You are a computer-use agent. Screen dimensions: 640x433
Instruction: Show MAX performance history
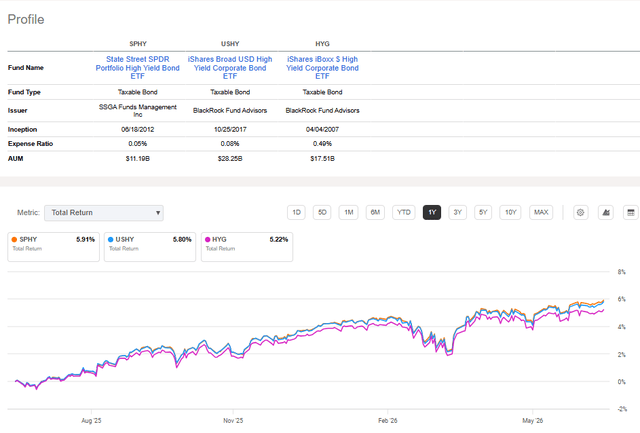541,212
